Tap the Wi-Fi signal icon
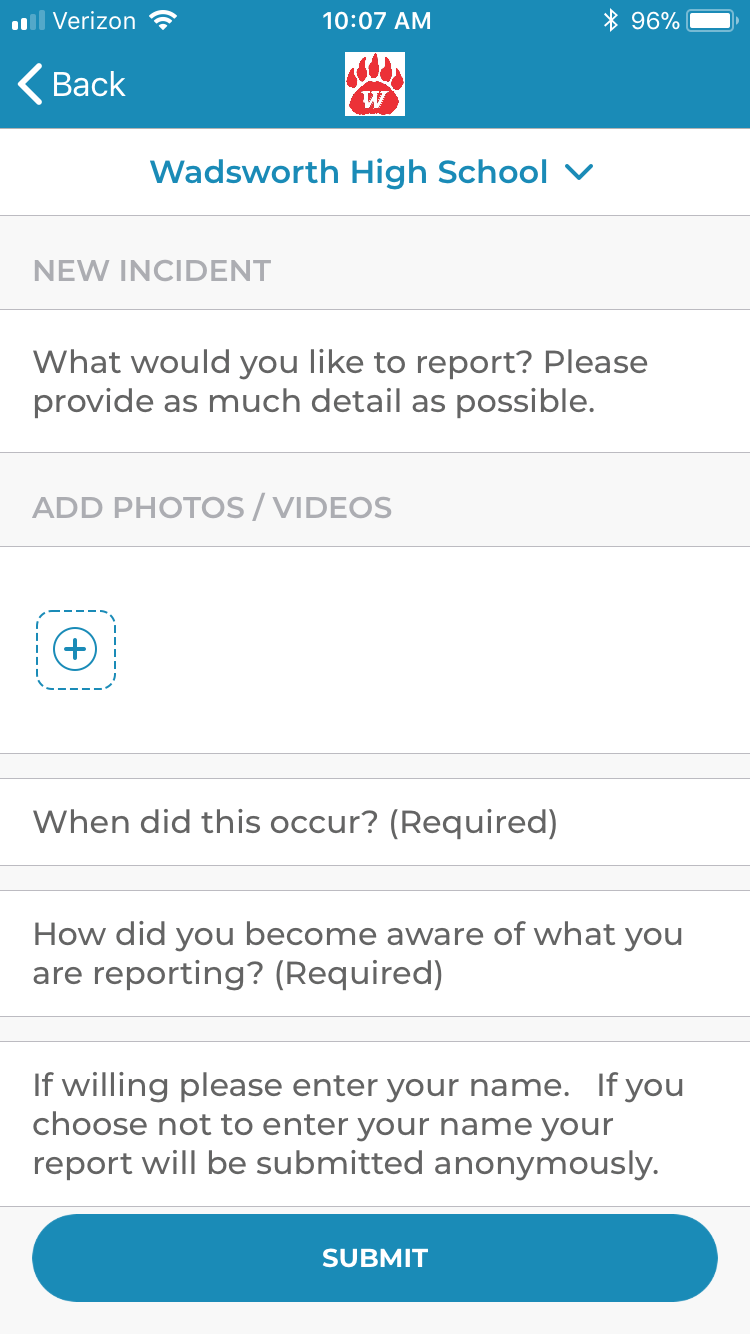 coord(161,20)
